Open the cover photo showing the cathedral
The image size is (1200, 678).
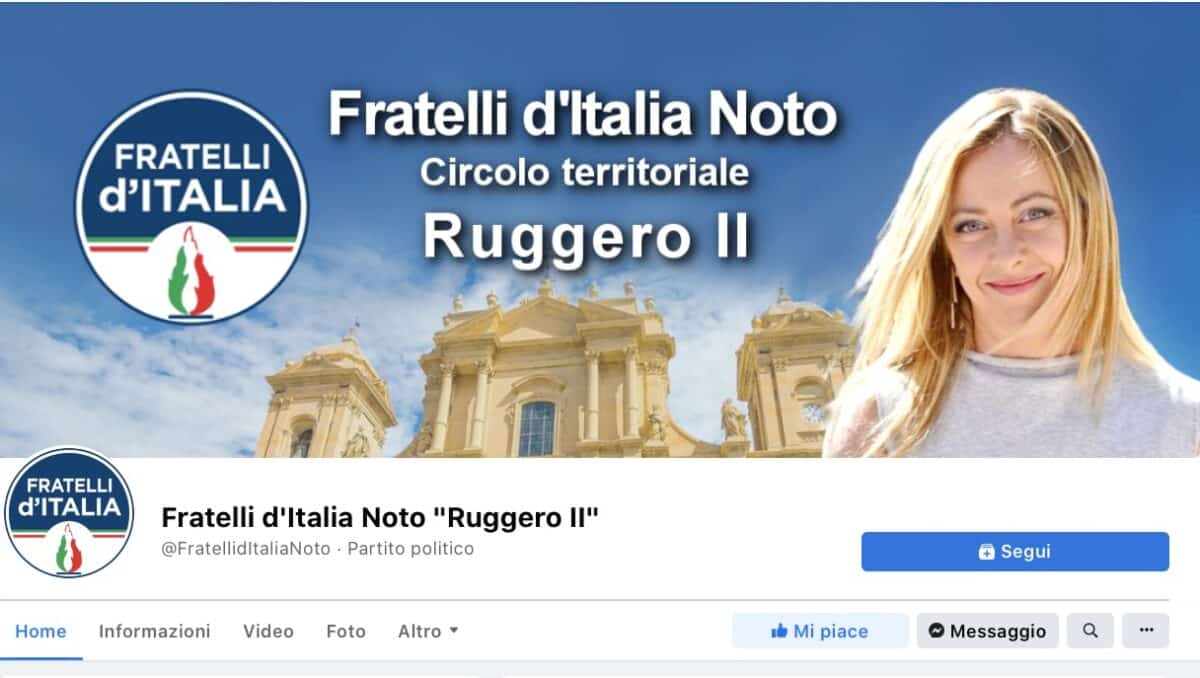click(600, 230)
